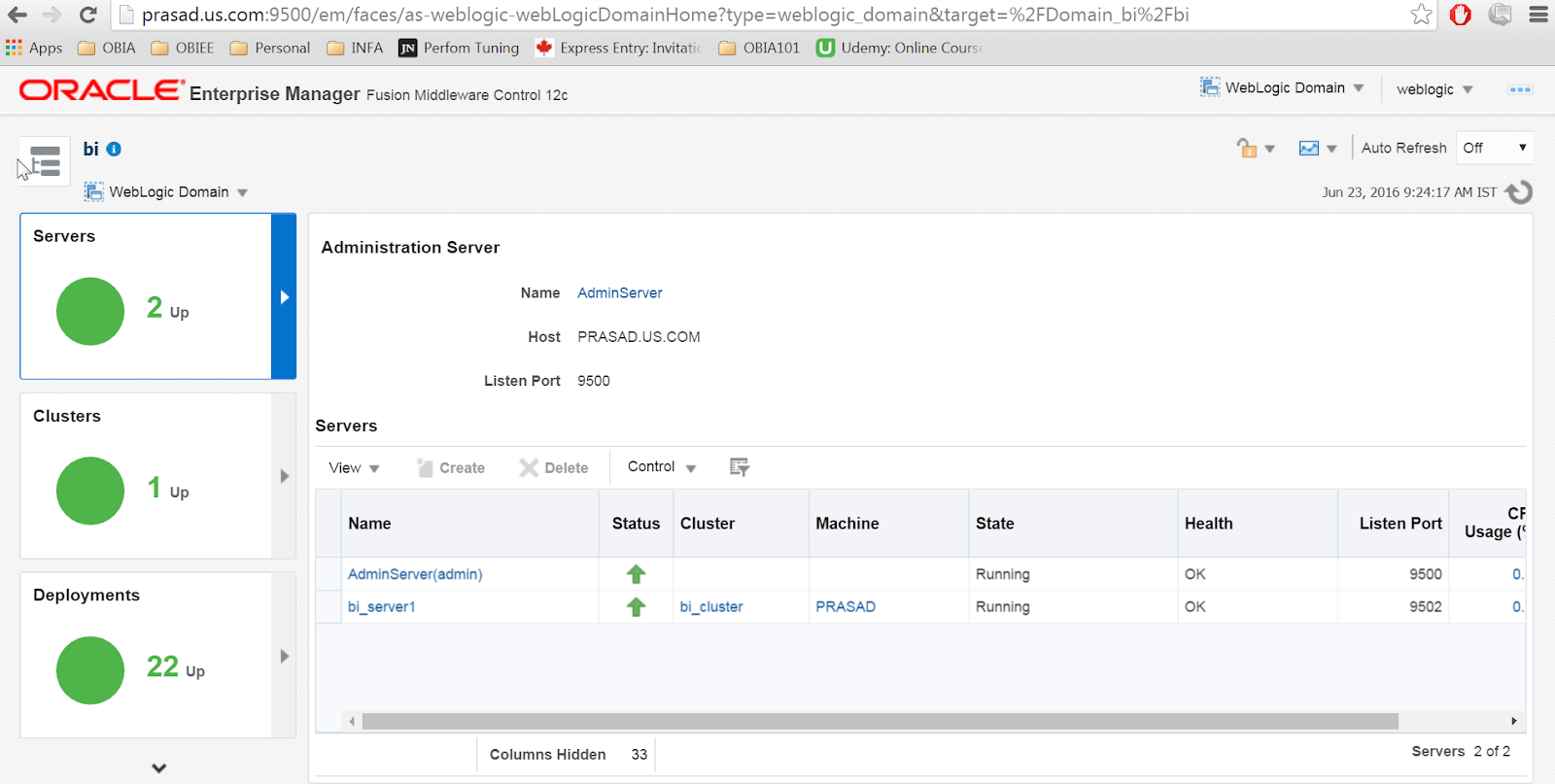Viewport: 1555px width, 784px height.
Task: Reload the page with refresh icon
Action: click(88, 15)
